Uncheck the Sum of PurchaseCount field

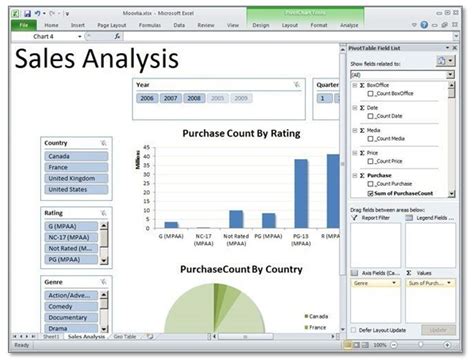tap(370, 193)
